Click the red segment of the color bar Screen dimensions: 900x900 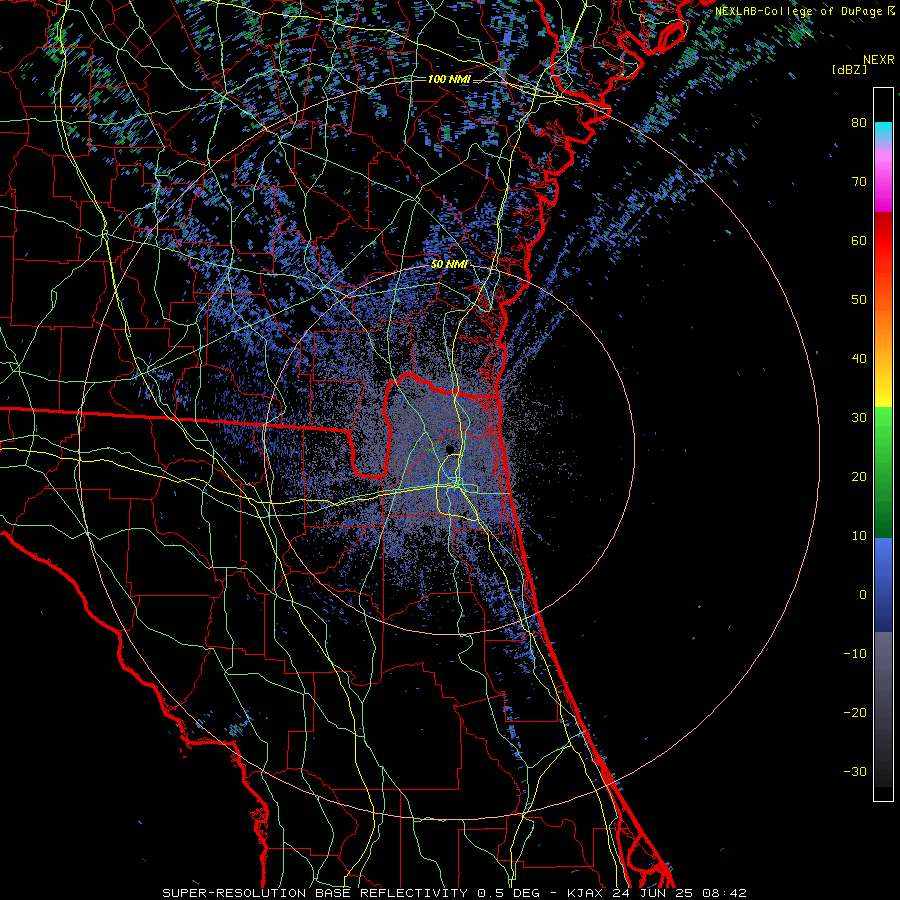[x=883, y=241]
